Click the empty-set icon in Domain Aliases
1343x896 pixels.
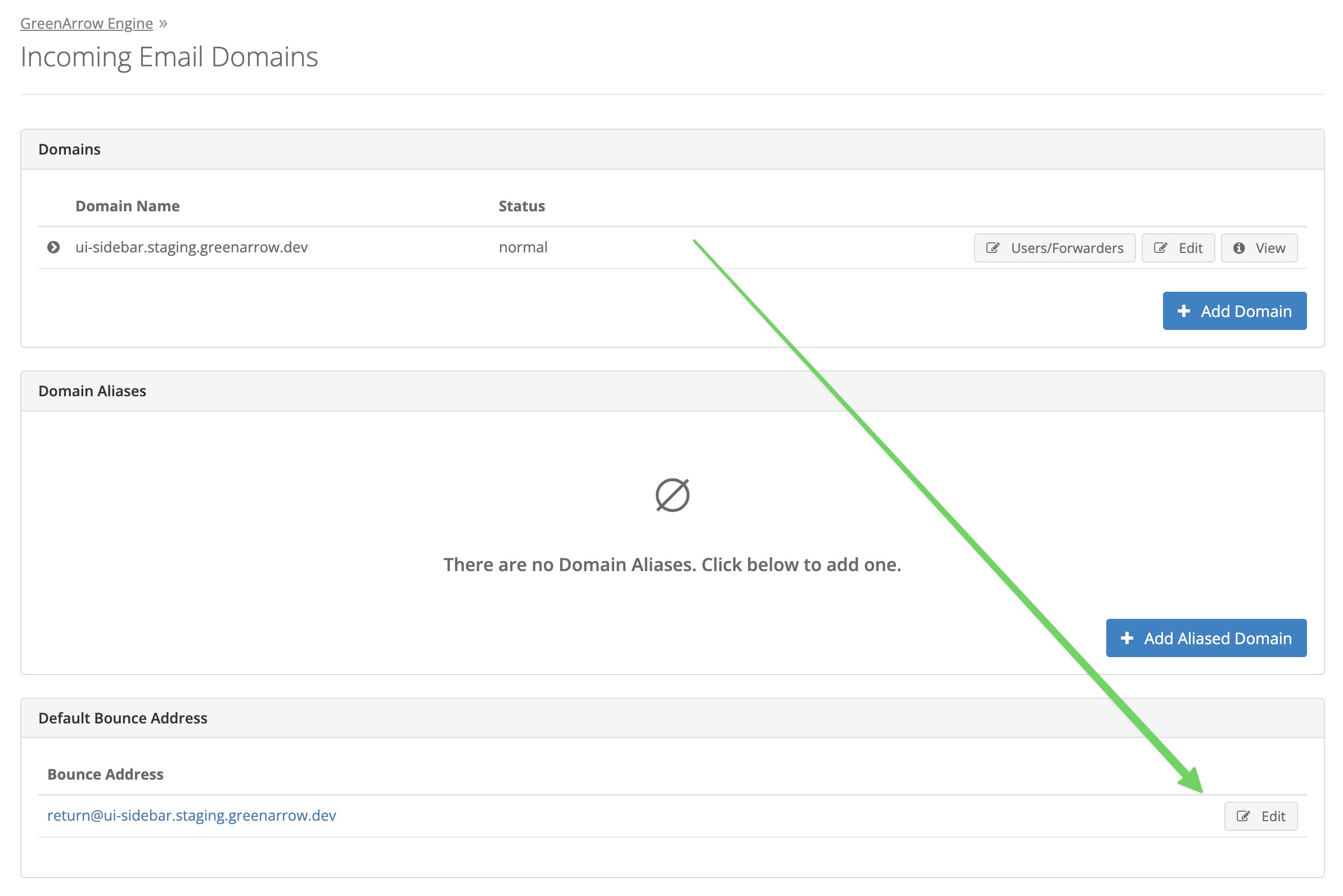[672, 495]
